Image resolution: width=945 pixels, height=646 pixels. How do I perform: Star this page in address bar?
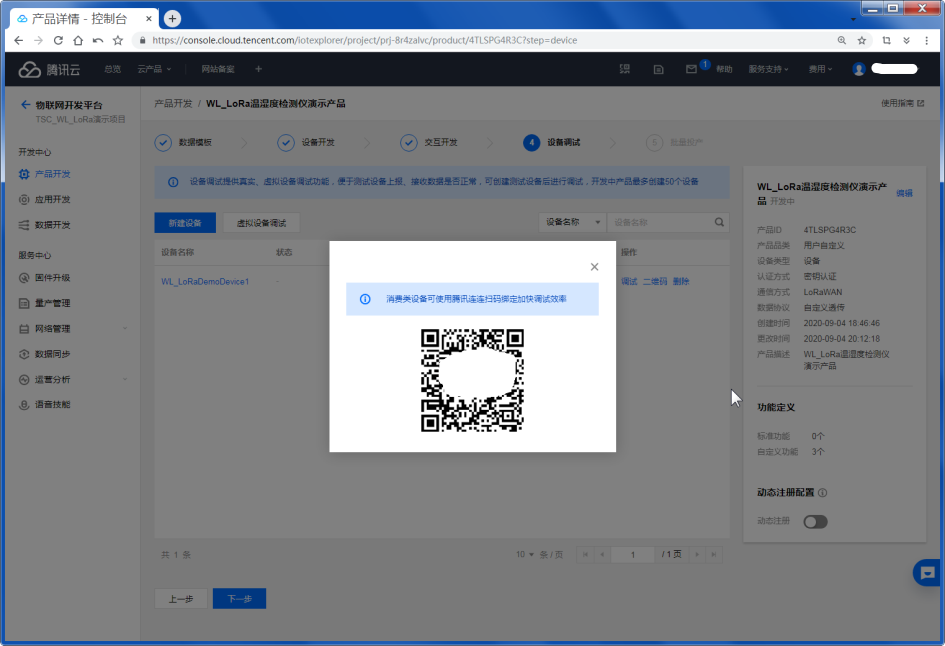click(862, 40)
